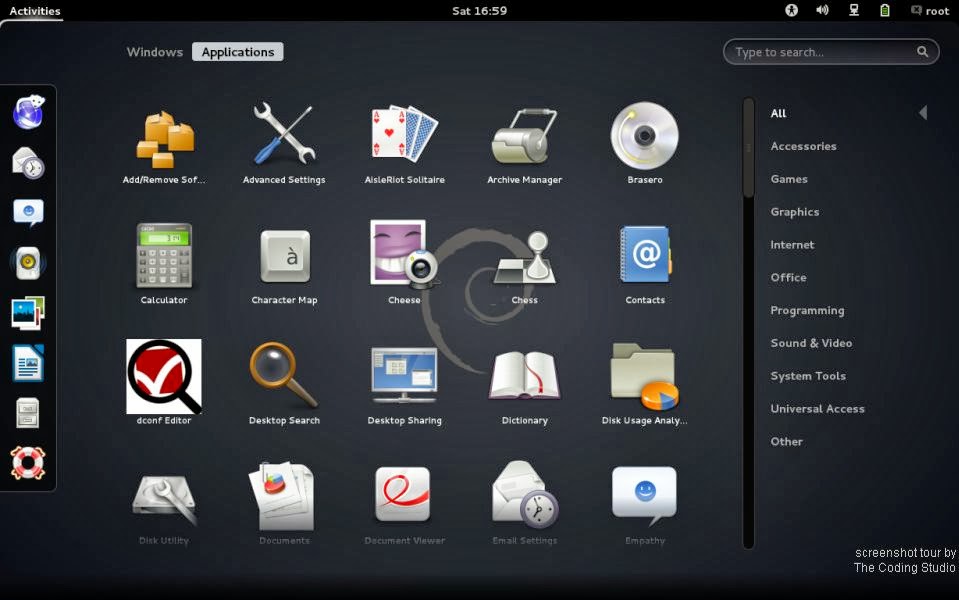The image size is (959, 600).
Task: Open web browser from dash
Action: pyautogui.click(x=28, y=112)
